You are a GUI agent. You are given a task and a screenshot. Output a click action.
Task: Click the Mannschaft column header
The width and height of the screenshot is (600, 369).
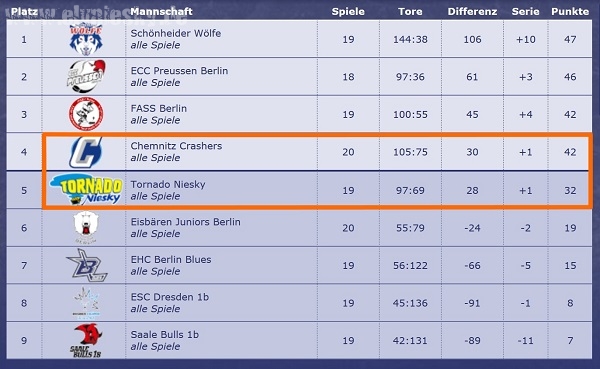[x=161, y=11]
